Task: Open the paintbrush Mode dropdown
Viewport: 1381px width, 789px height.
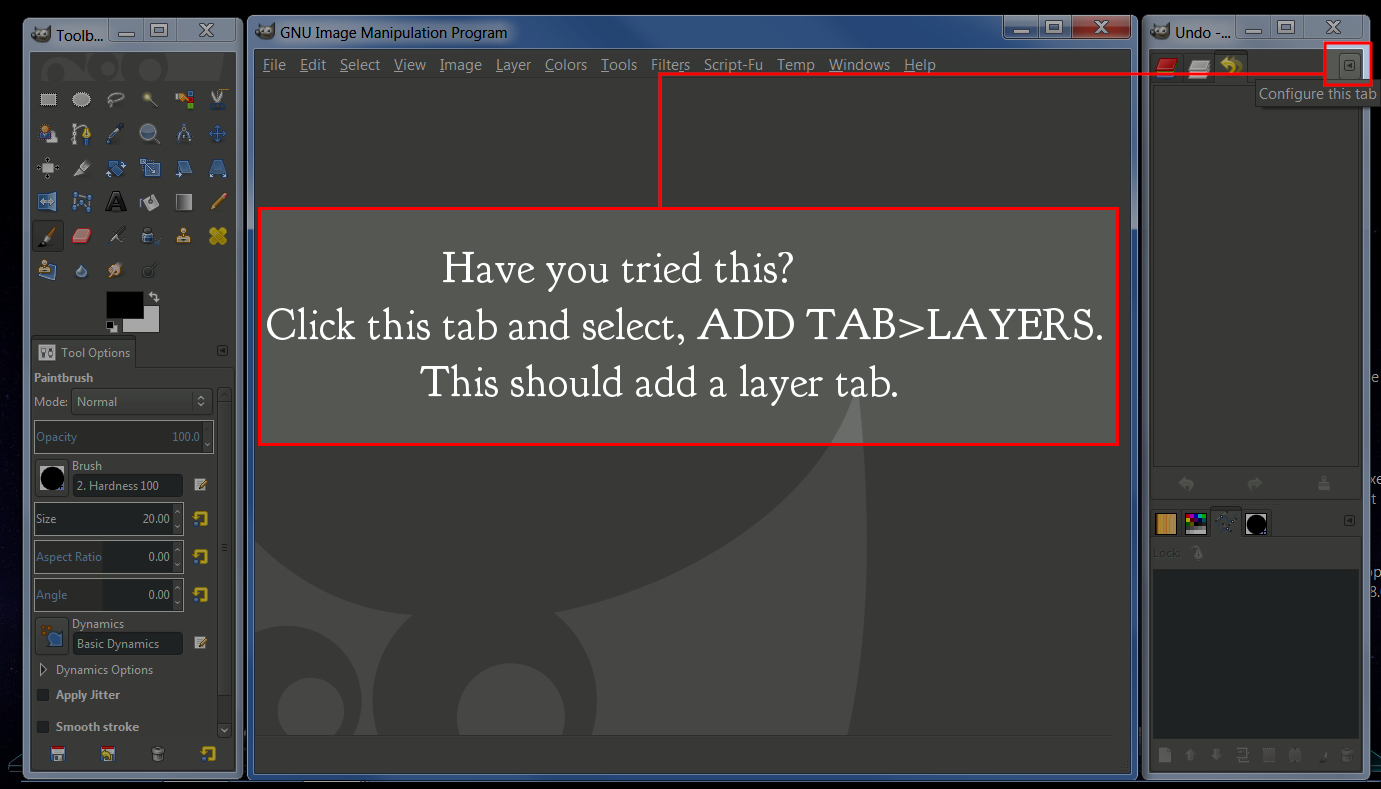Action: click(141, 401)
